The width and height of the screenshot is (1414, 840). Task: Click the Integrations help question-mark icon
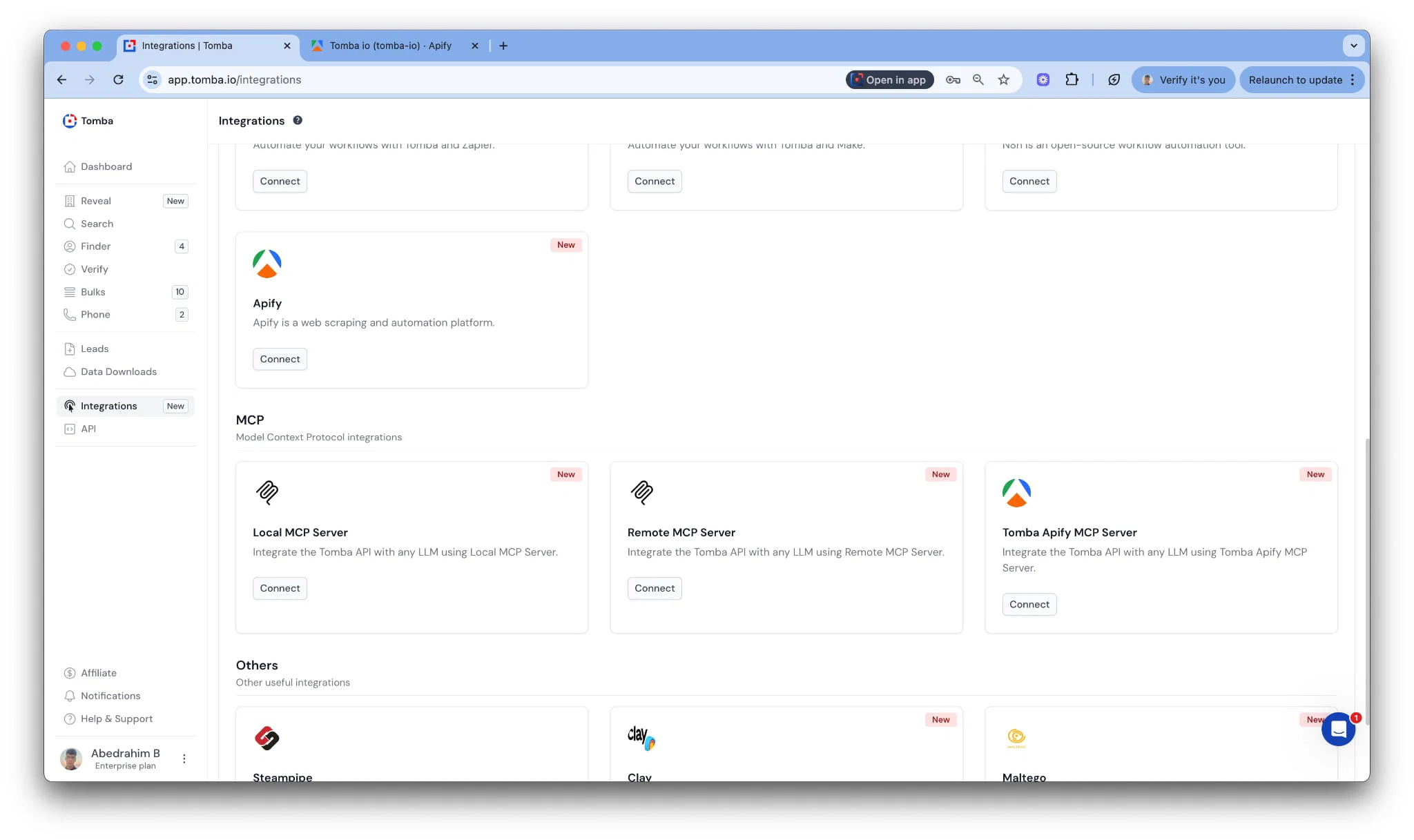pyautogui.click(x=298, y=120)
